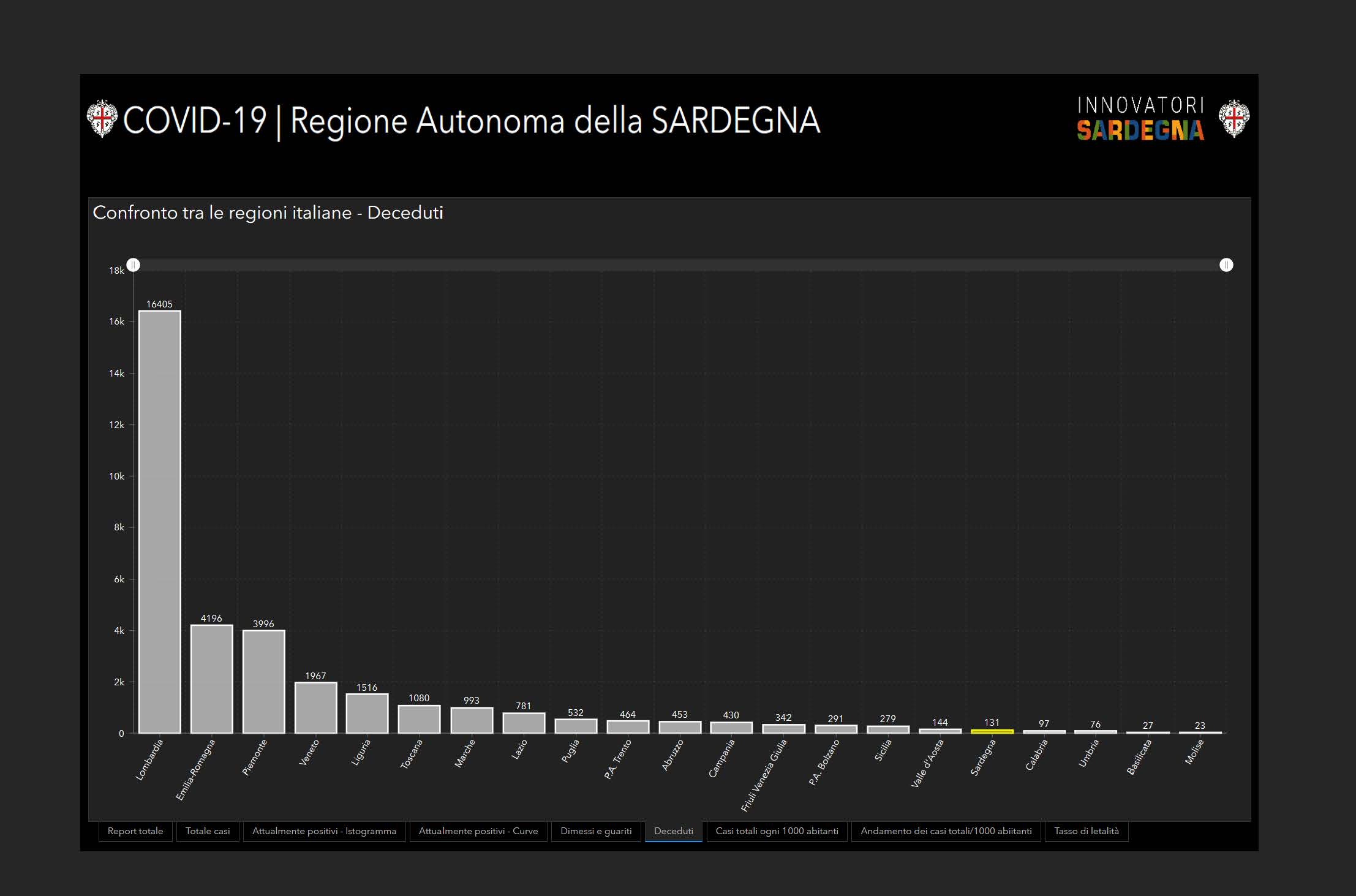Click the right chart range slider handle

click(x=1226, y=265)
